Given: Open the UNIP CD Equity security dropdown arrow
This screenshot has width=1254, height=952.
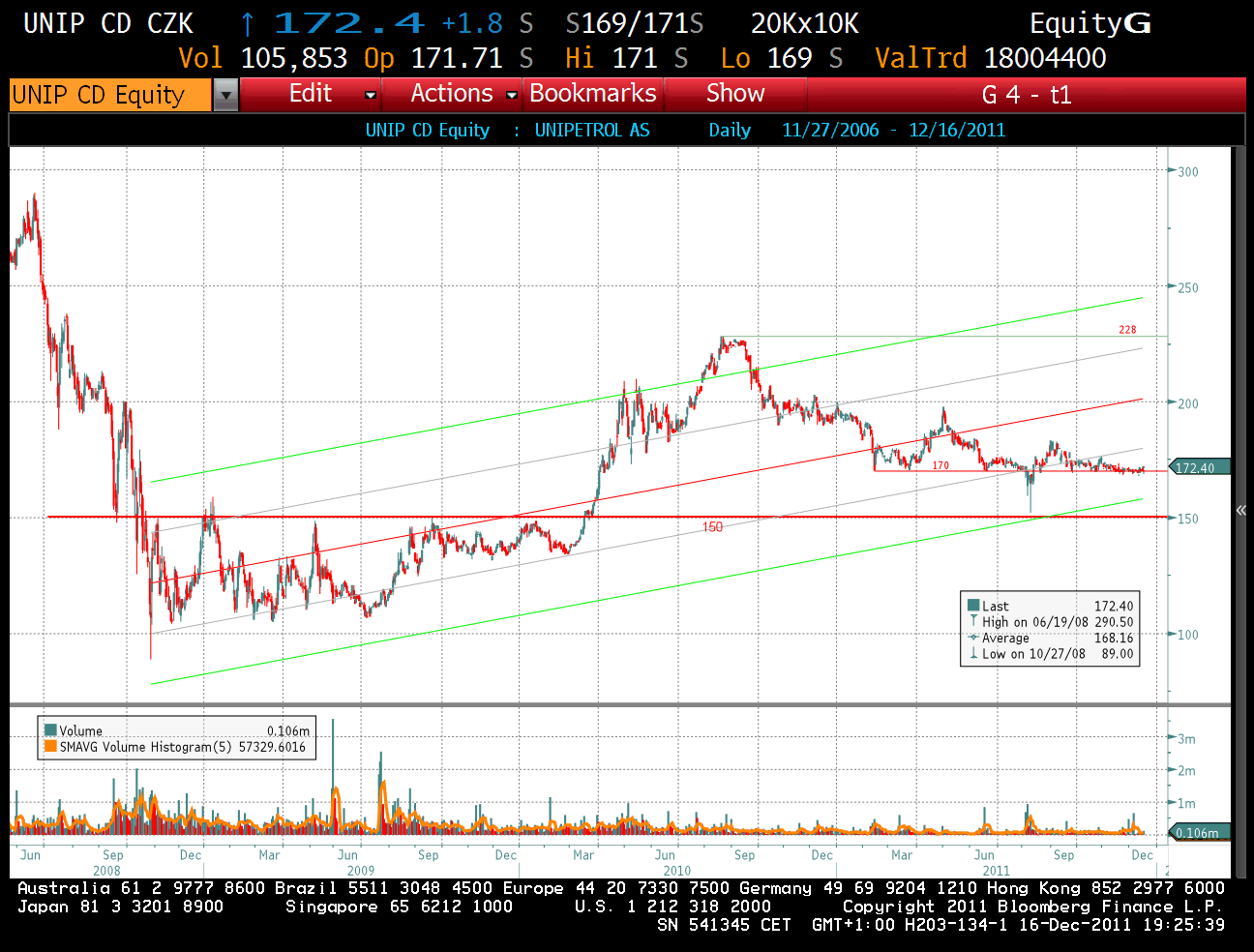Looking at the screenshot, I should [225, 95].
